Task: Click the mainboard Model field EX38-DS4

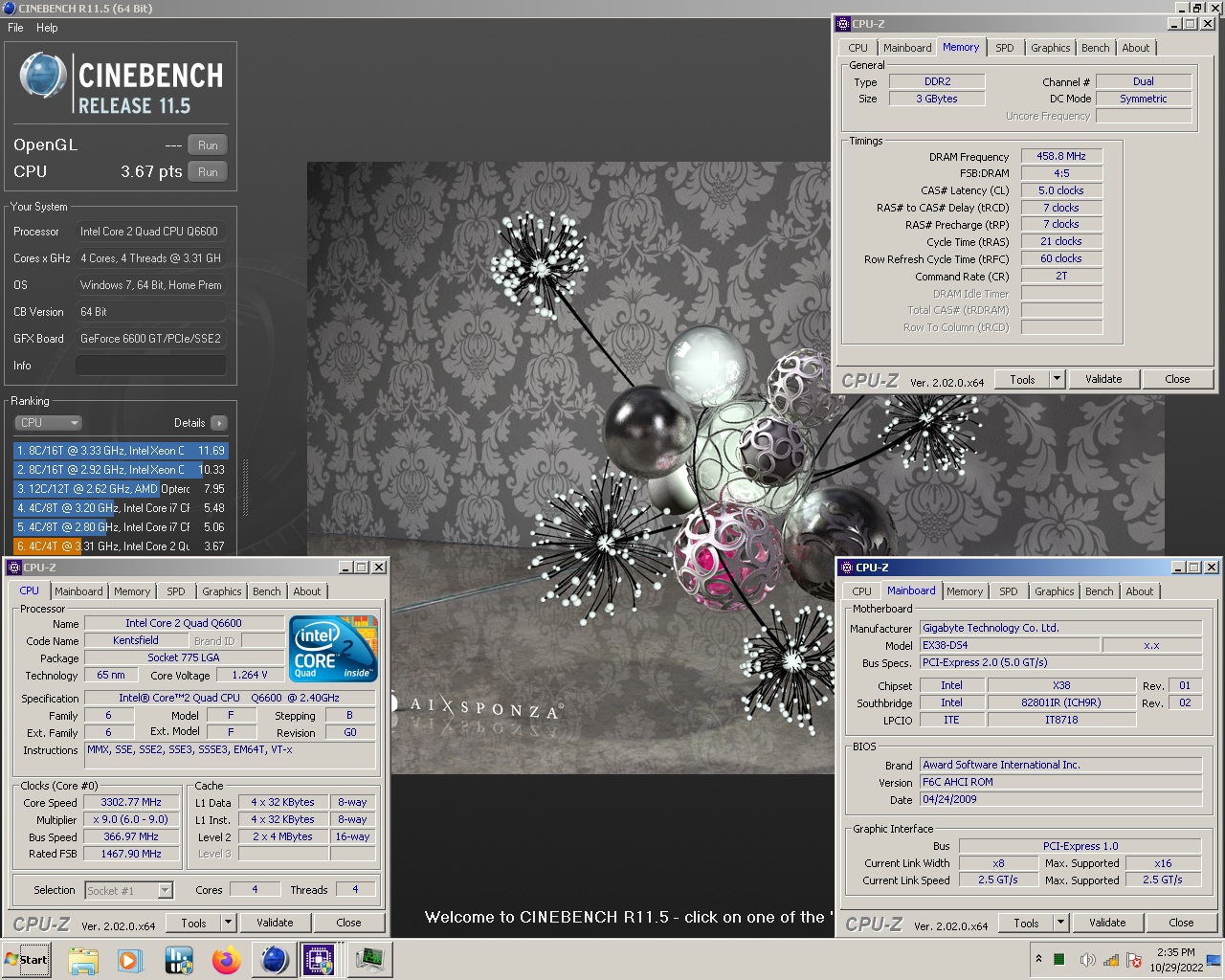Action: point(1009,645)
